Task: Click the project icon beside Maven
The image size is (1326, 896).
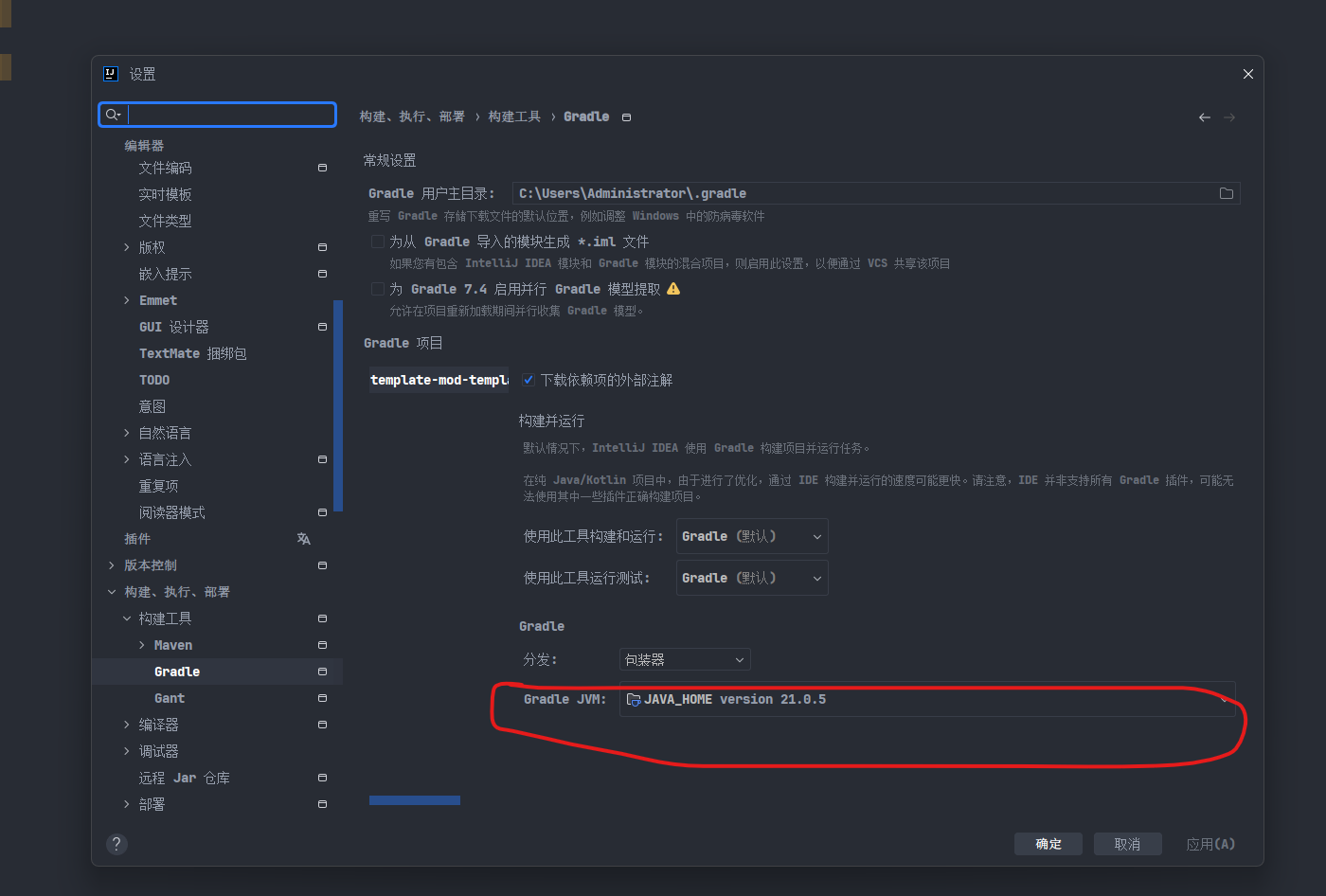Action: 322,645
